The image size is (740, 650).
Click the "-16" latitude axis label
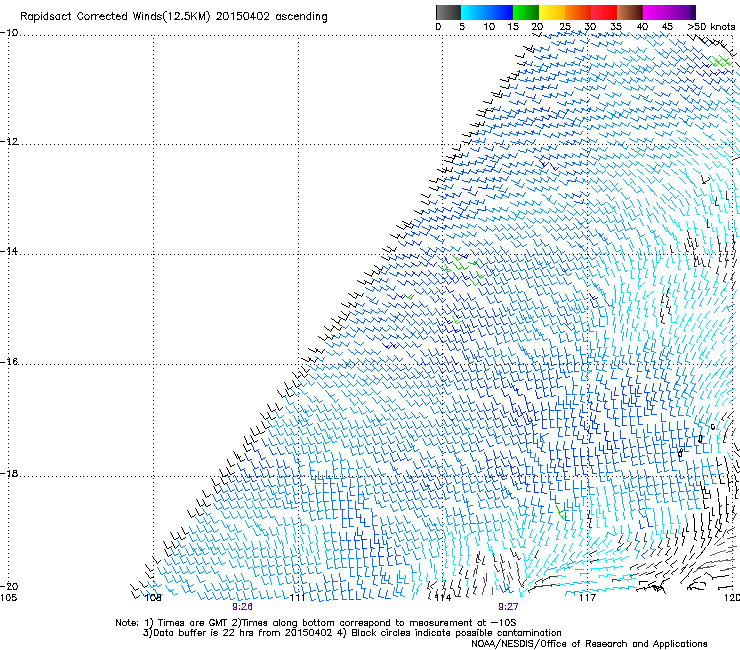(9, 362)
